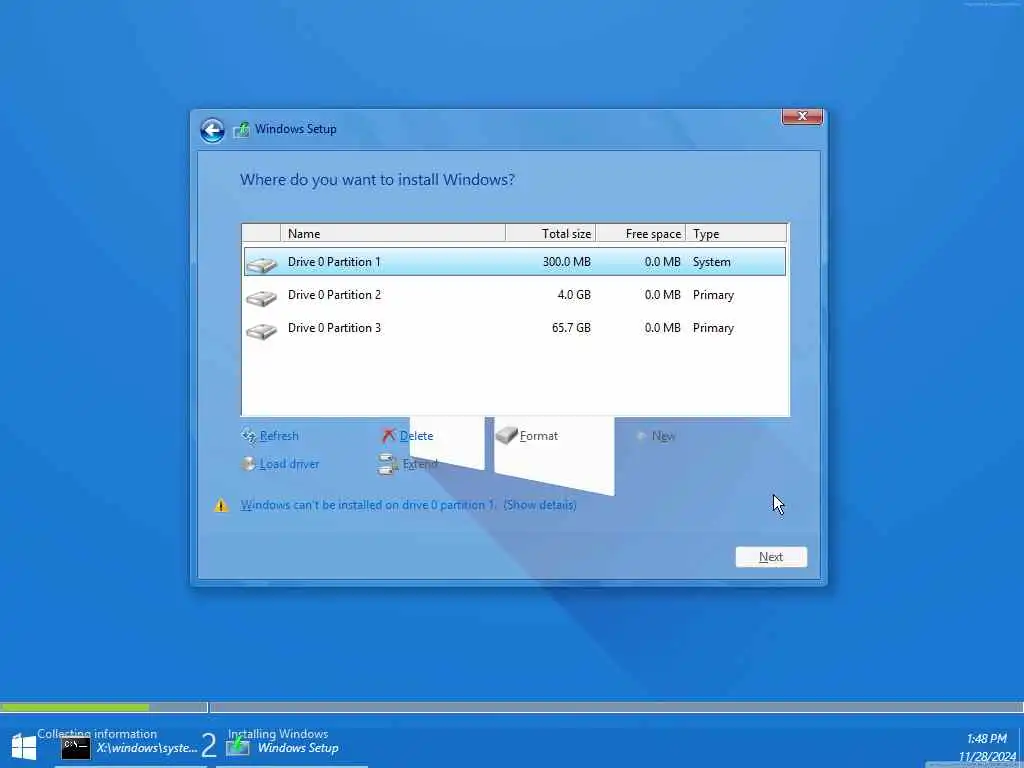
Task: Click the Next button
Action: tap(771, 557)
